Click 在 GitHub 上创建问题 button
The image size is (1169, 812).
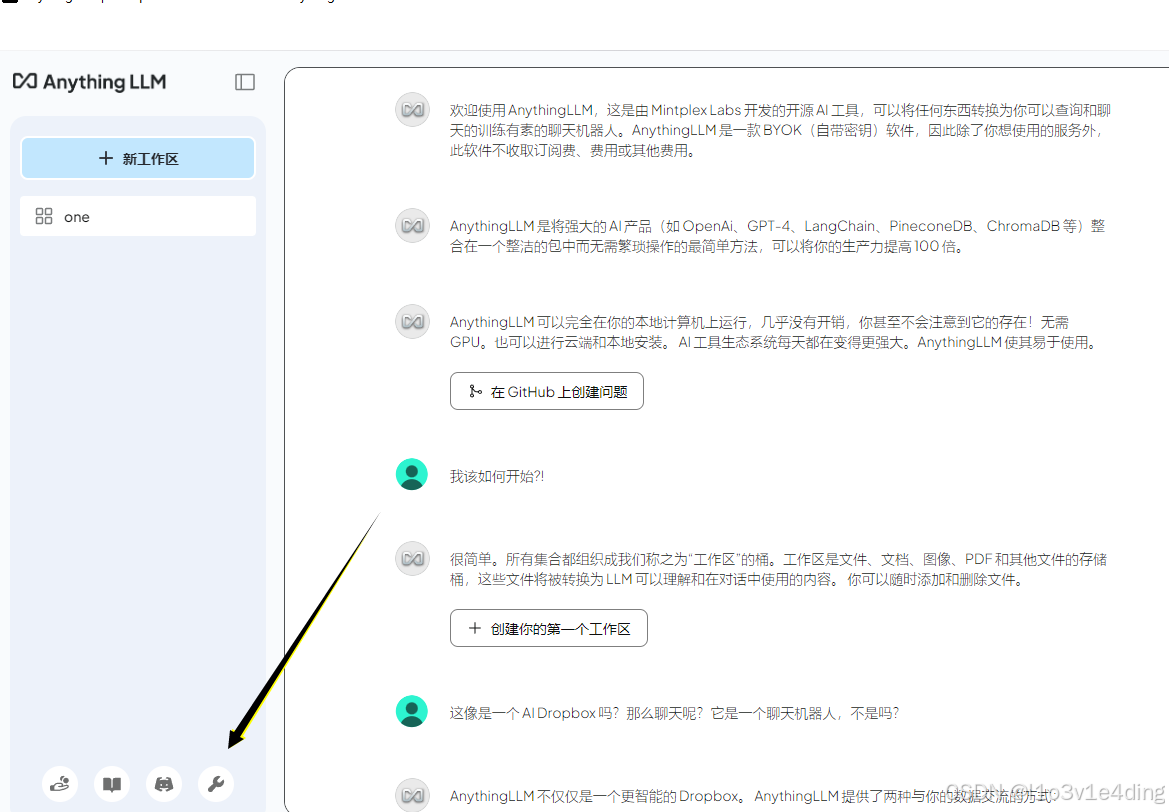pyautogui.click(x=546, y=391)
